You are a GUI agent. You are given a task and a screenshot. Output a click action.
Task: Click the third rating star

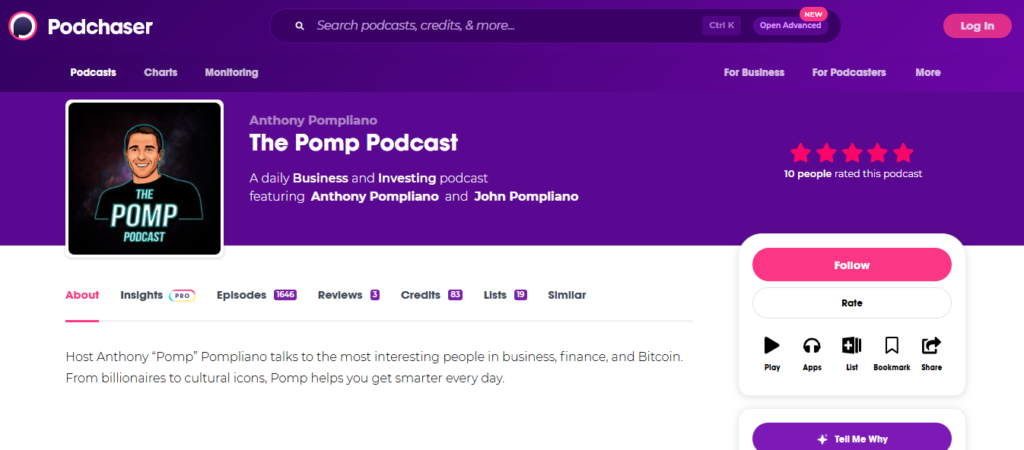(852, 153)
